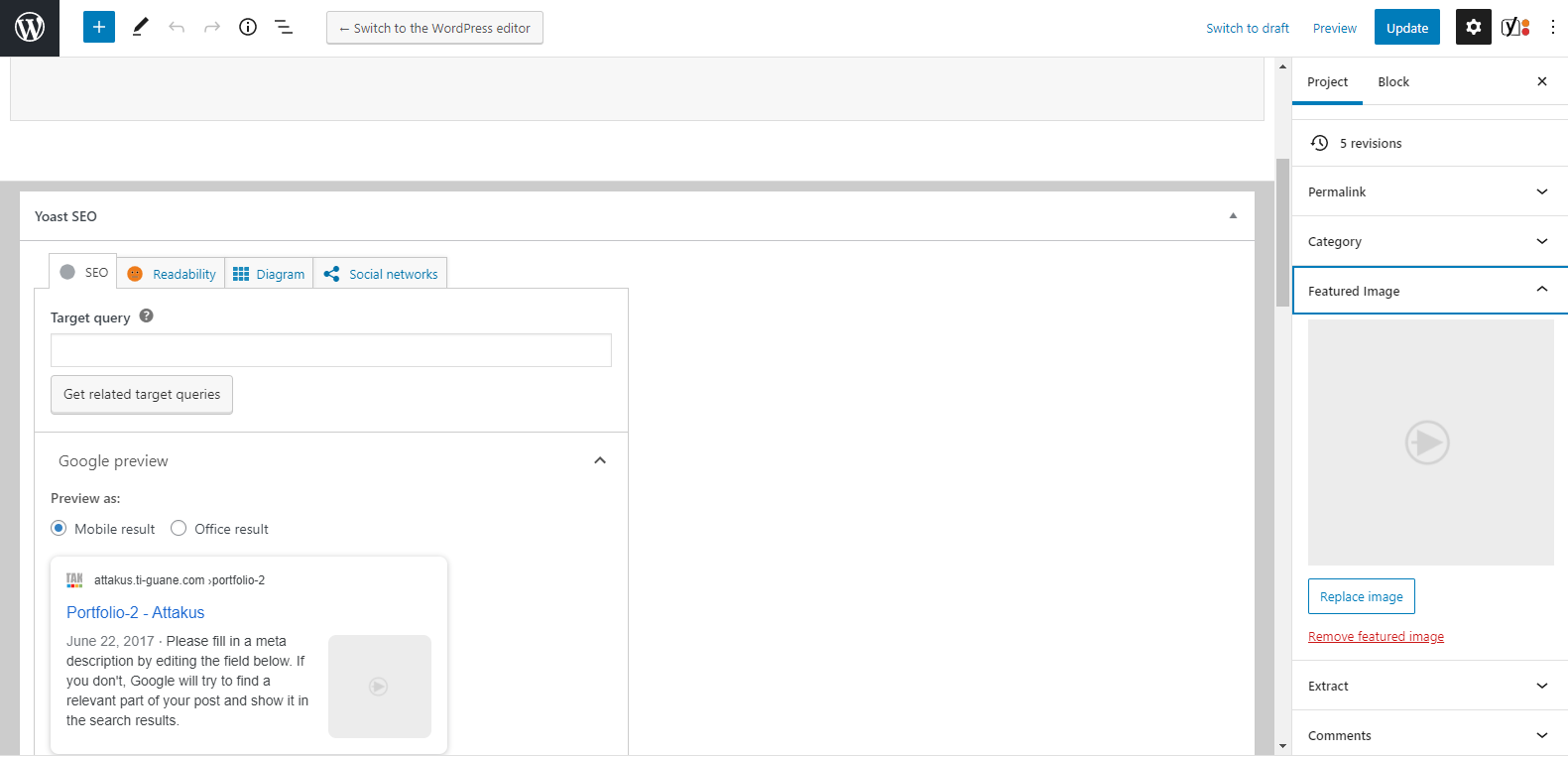
Task: Open the Yoast SEO toolbar icon
Action: (1515, 28)
